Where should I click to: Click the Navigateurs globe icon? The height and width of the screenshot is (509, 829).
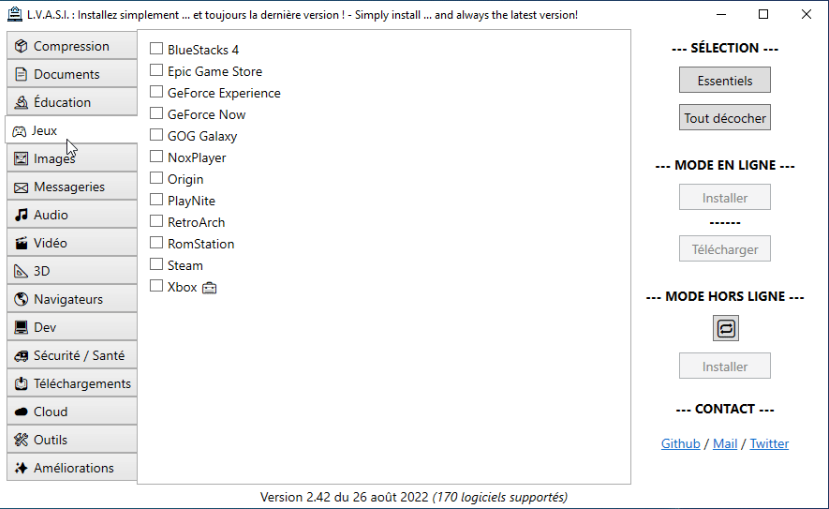[x=21, y=299]
